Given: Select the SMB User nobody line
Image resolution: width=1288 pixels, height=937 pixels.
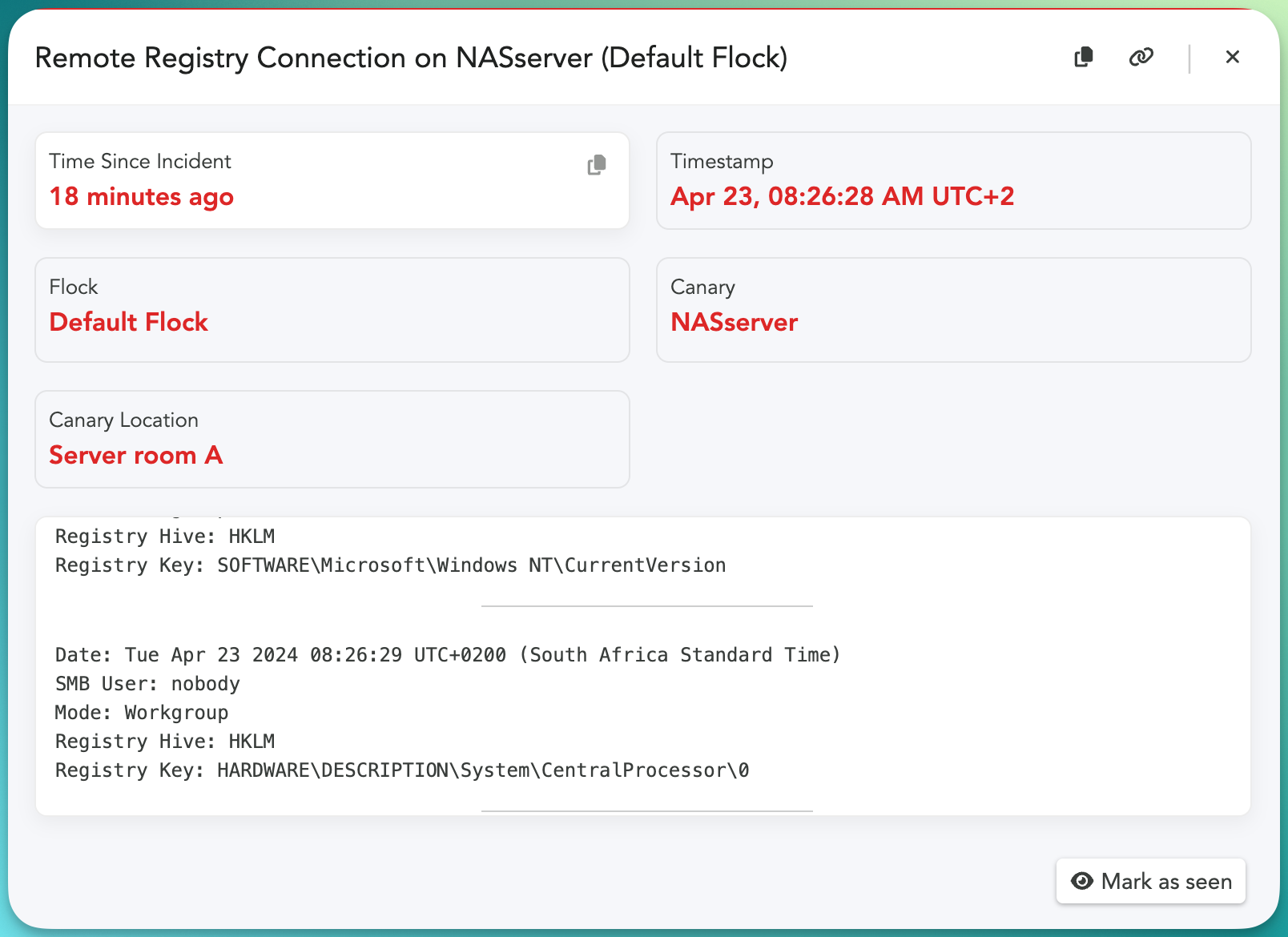Looking at the screenshot, I should tap(147, 684).
